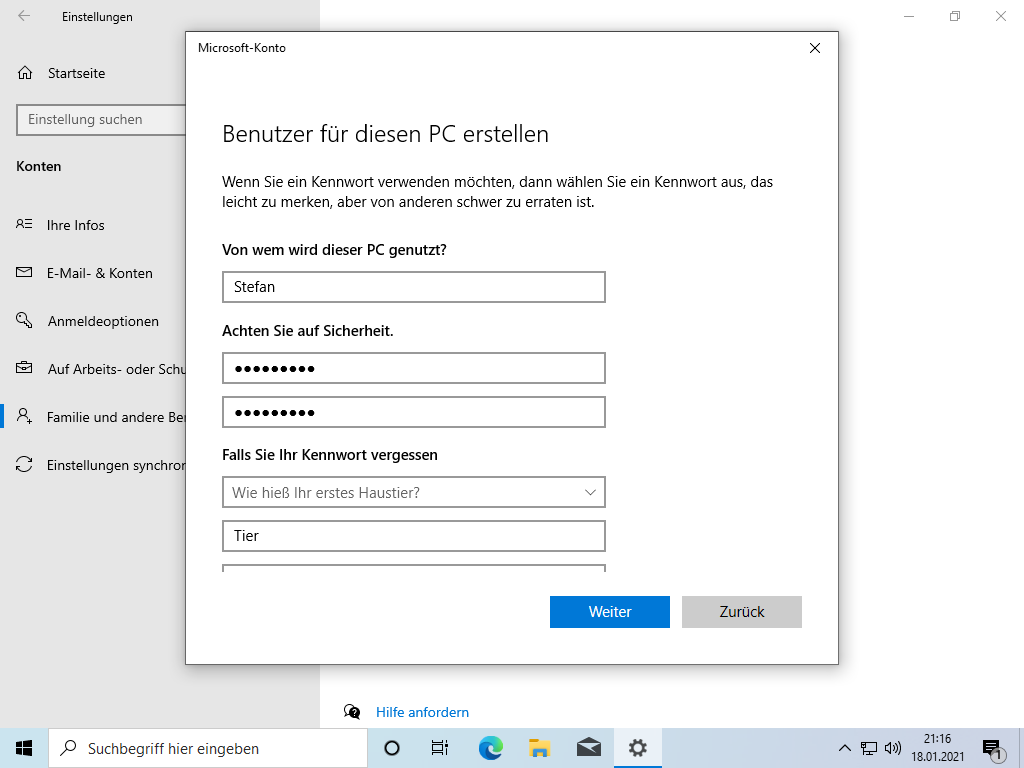Image resolution: width=1024 pixels, height=768 pixels.
Task: Open the Windows Start menu
Action: coord(24,748)
